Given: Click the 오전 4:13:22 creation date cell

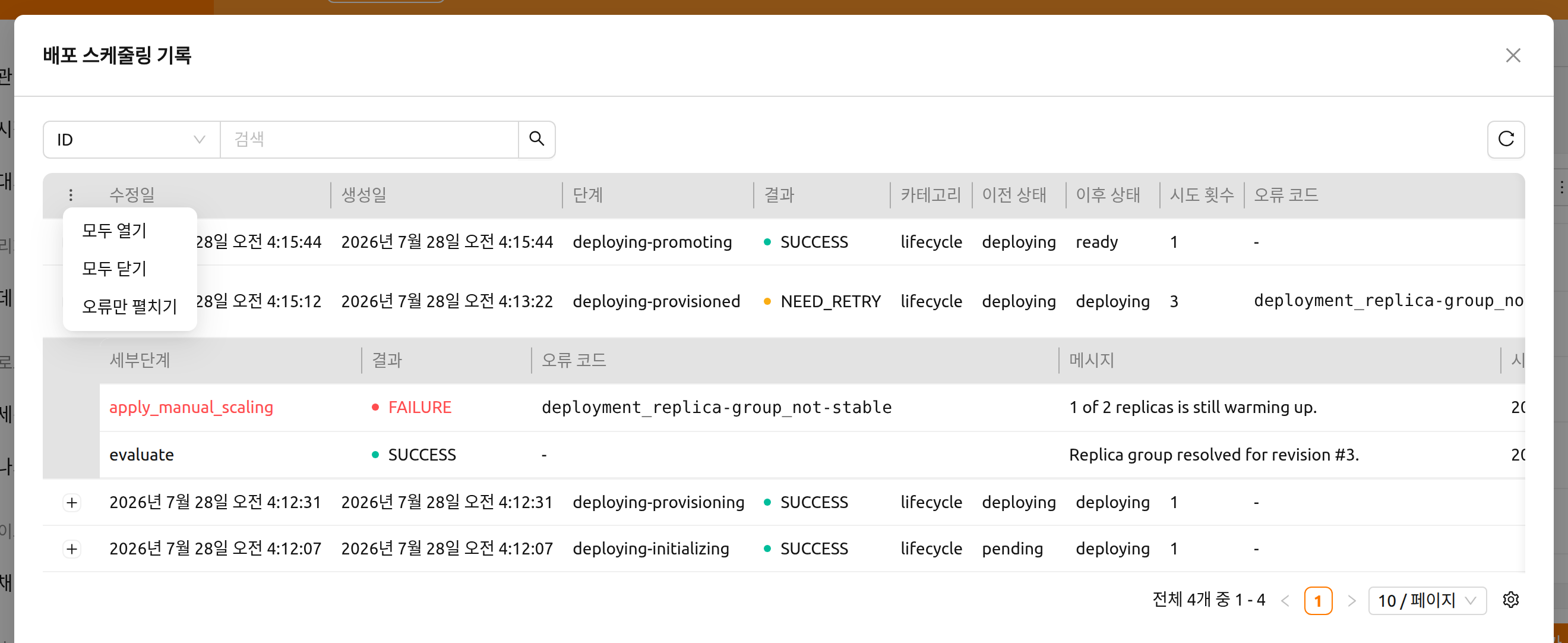Looking at the screenshot, I should coord(447,301).
